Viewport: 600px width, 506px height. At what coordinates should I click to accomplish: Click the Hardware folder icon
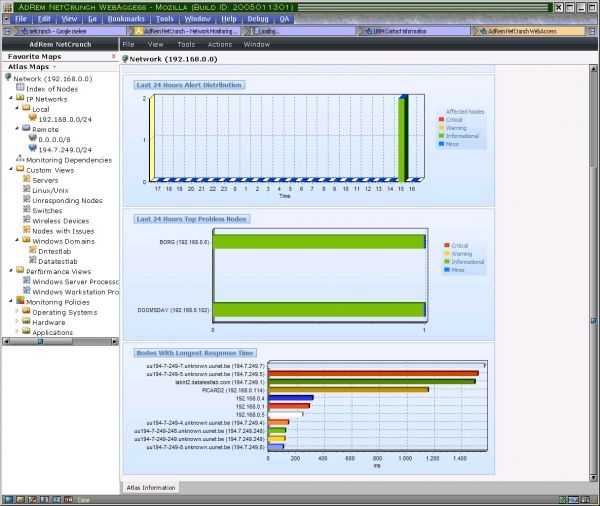pos(26,321)
